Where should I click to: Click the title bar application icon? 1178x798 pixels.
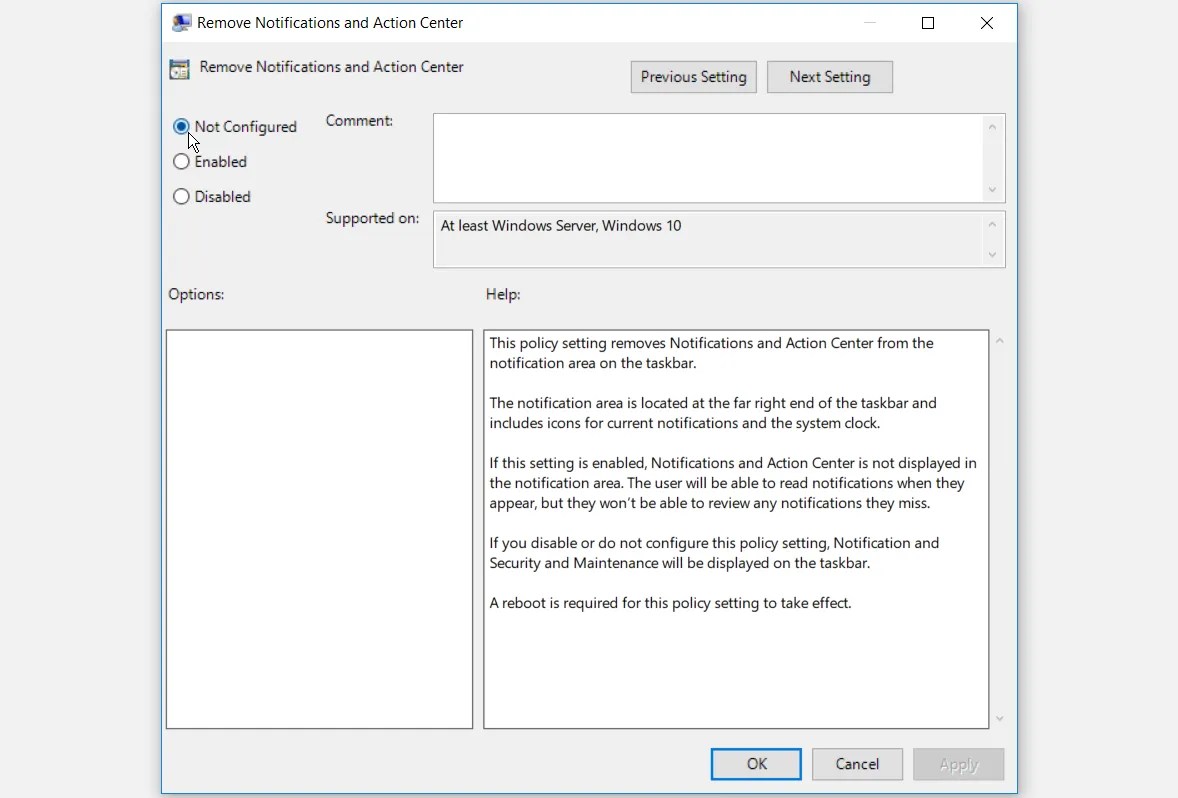pyautogui.click(x=181, y=22)
